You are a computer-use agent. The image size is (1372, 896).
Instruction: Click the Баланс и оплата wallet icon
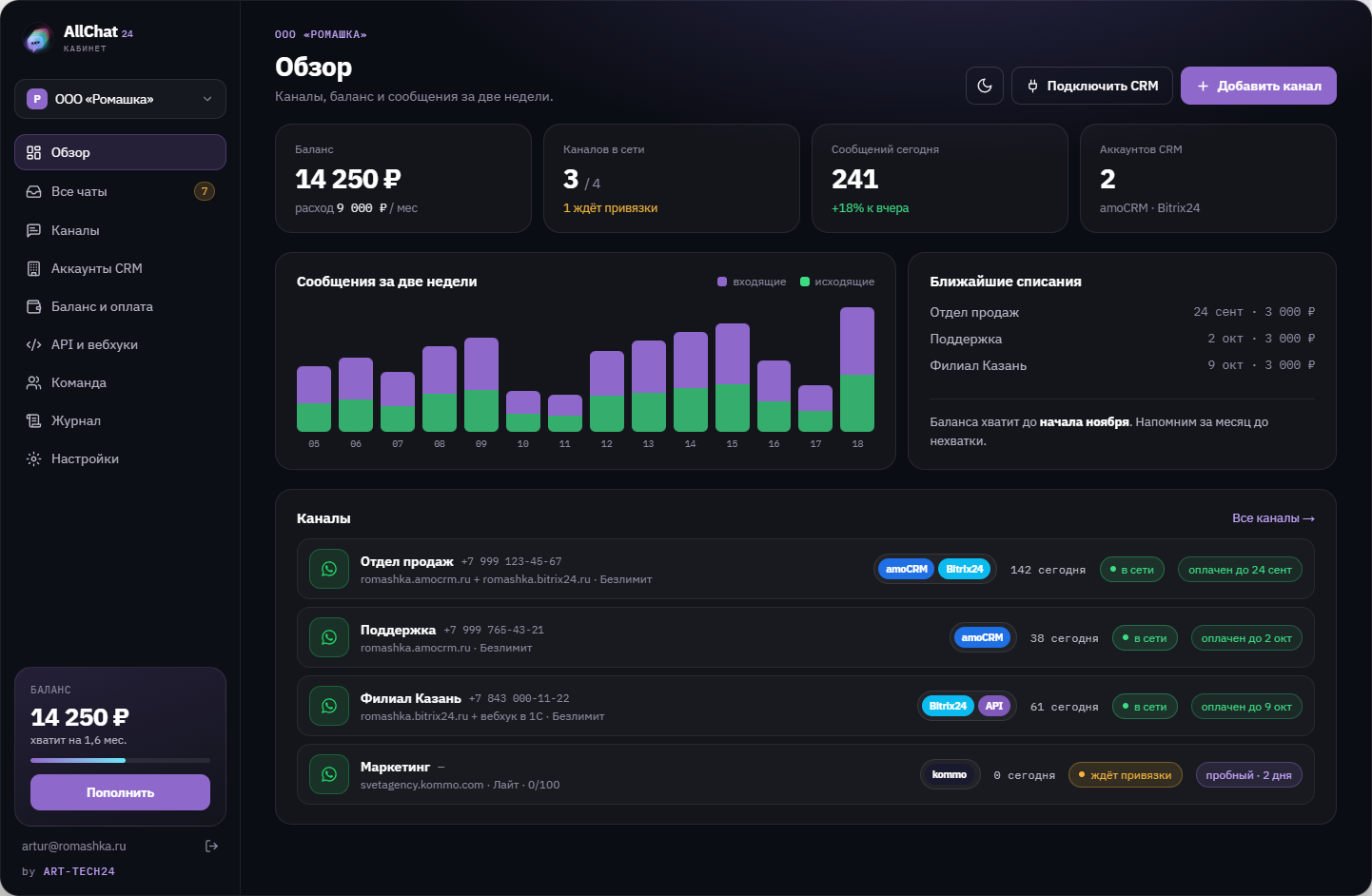click(x=34, y=306)
